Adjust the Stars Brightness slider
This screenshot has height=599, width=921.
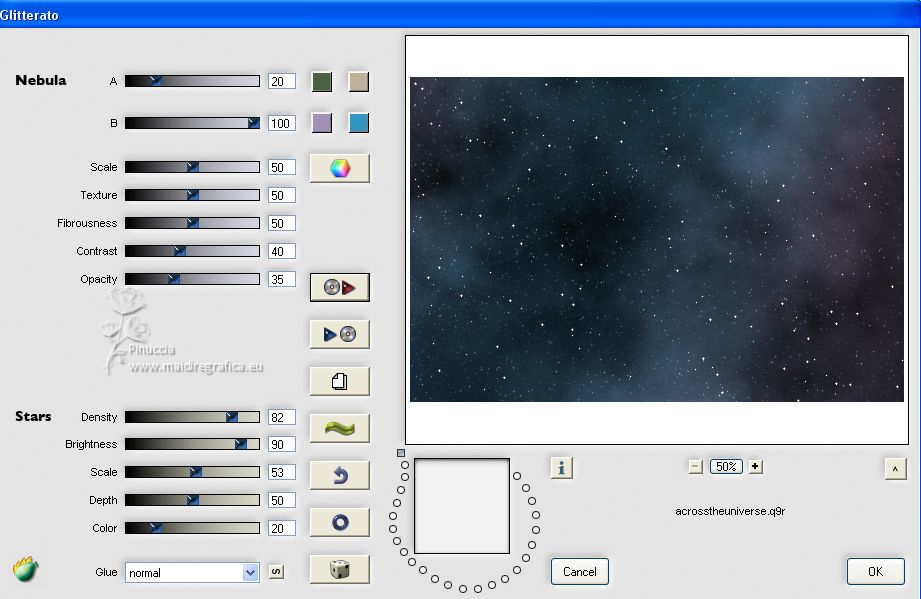[x=192, y=445]
